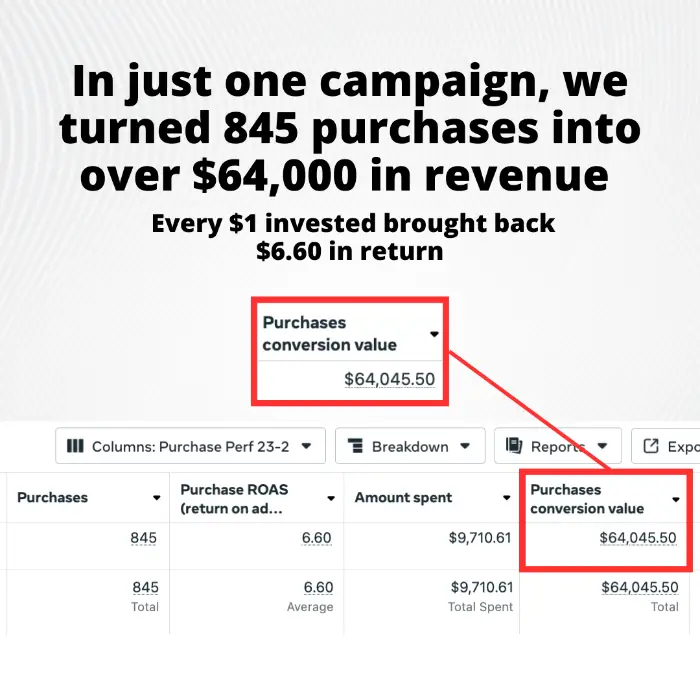Viewport: 700px width, 700px height.
Task: Click the Export arrow icon
Action: (x=651, y=446)
